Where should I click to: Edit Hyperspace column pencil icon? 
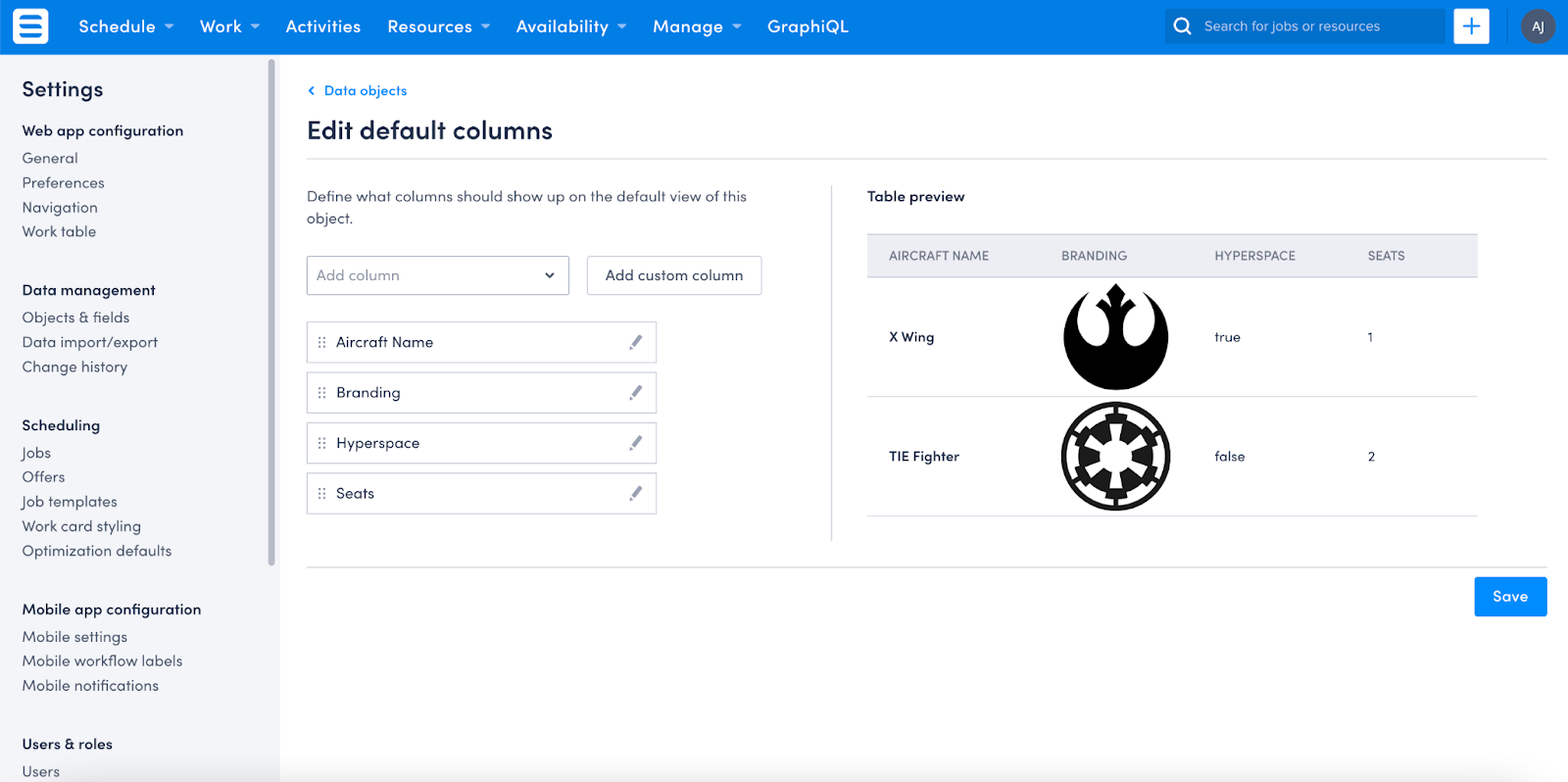coord(636,443)
